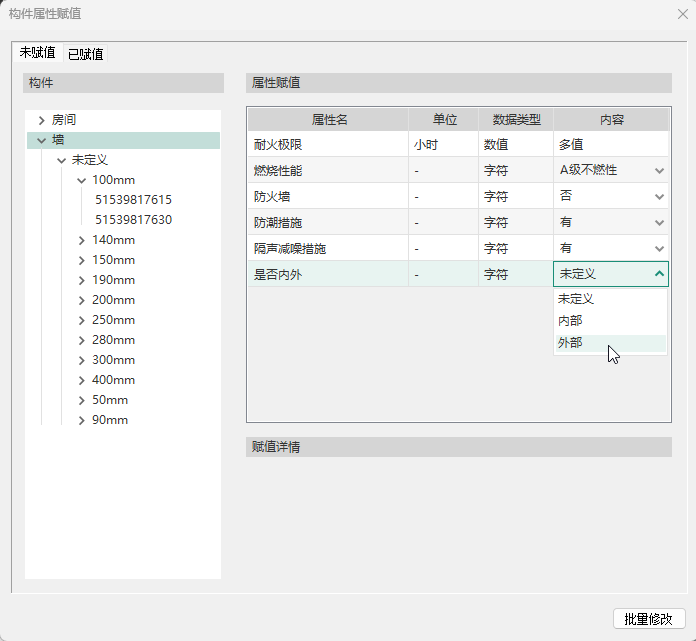Switch to the 已赋值 tab
Viewport: 696px width, 641px height.
pyautogui.click(x=85, y=54)
